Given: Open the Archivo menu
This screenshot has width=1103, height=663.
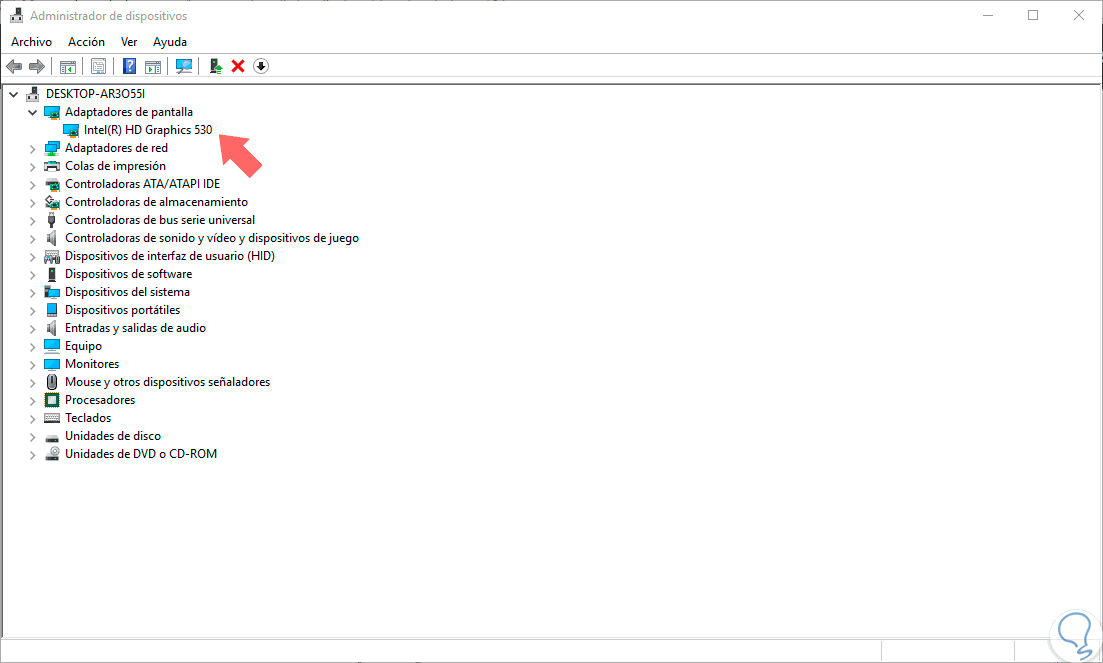Looking at the screenshot, I should [x=32, y=42].
